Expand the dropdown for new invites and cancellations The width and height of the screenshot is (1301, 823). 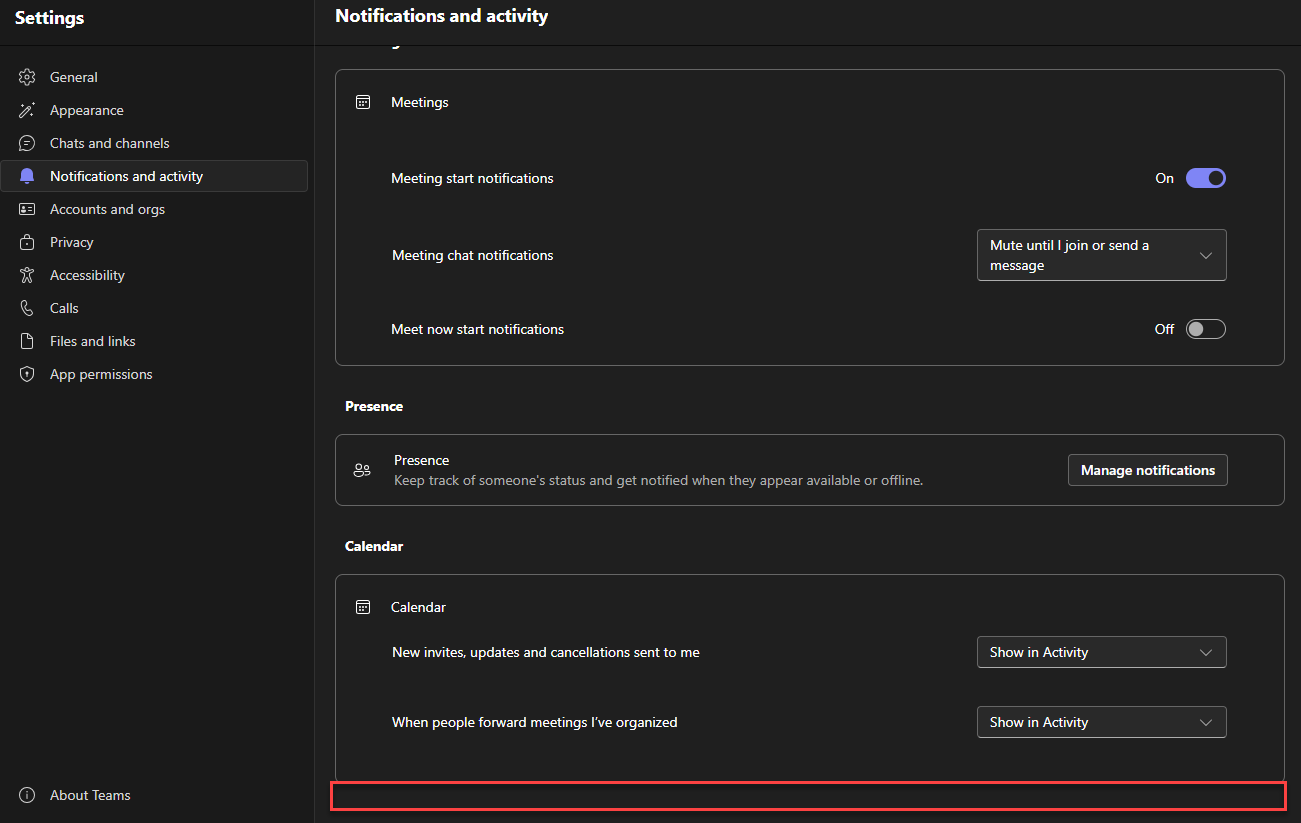[1101, 652]
